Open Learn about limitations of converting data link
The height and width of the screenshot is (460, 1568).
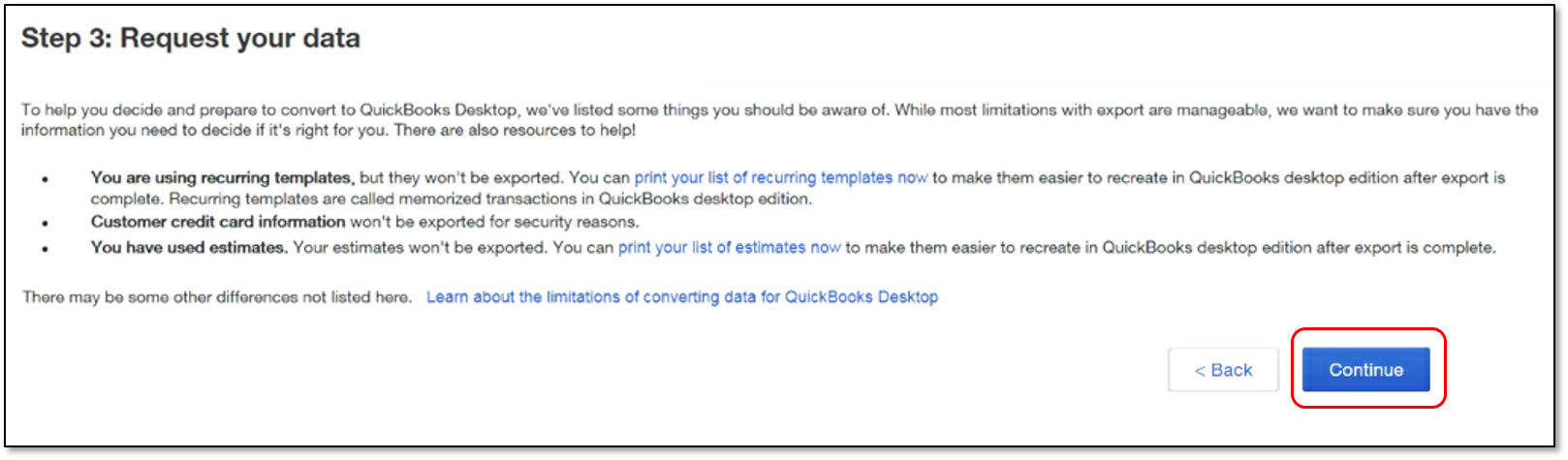[x=682, y=297]
